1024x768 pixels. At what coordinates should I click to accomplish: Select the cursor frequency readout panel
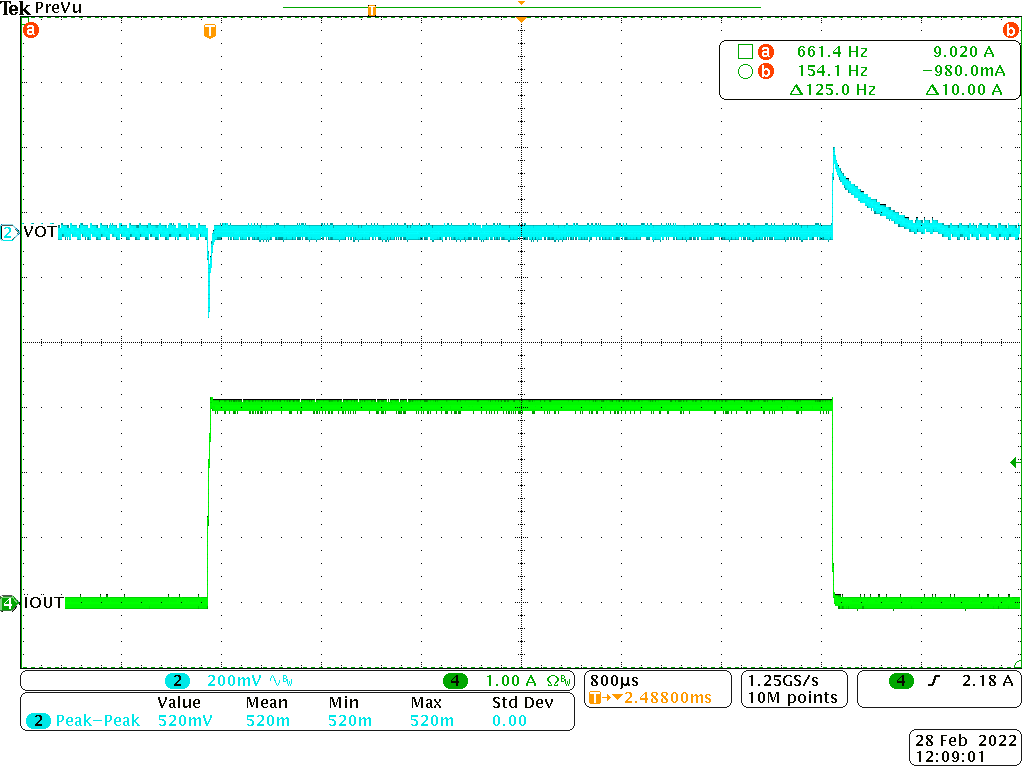(x=868, y=70)
